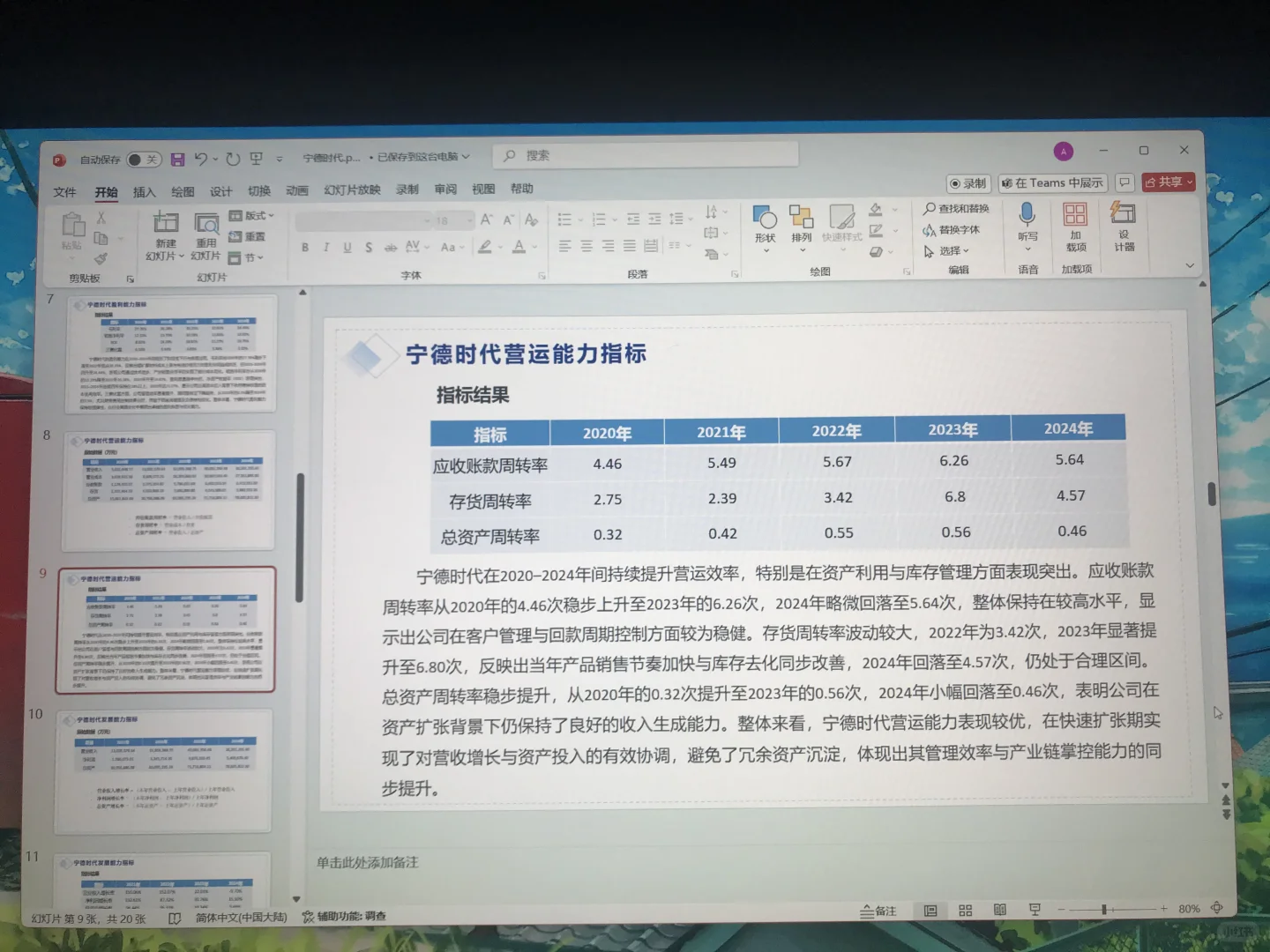Viewport: 1270px width, 952px height.
Task: Click the 设计器 Designer icon
Action: (x=1123, y=213)
